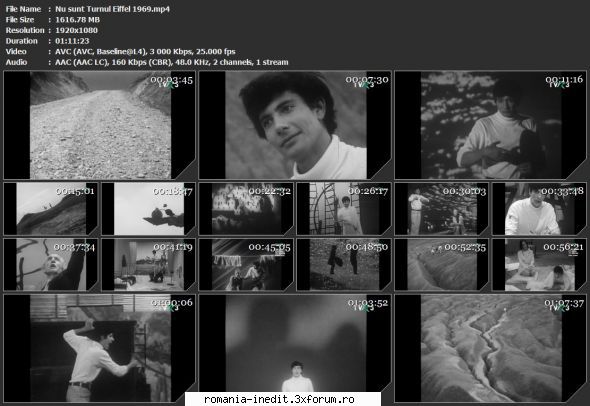Screen dimensions: 590x406
Task: Open the thumbnail stamped 00:07:30
Action: (x=295, y=125)
